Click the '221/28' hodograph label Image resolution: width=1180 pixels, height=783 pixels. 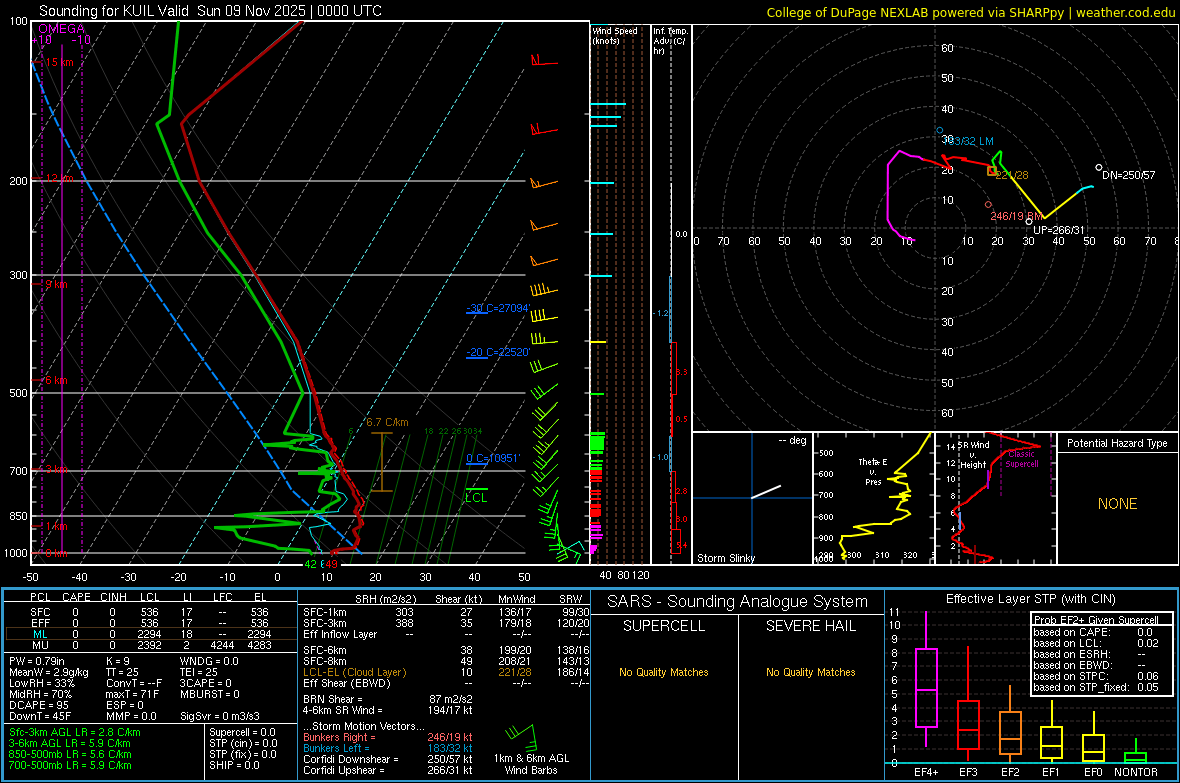(1012, 175)
